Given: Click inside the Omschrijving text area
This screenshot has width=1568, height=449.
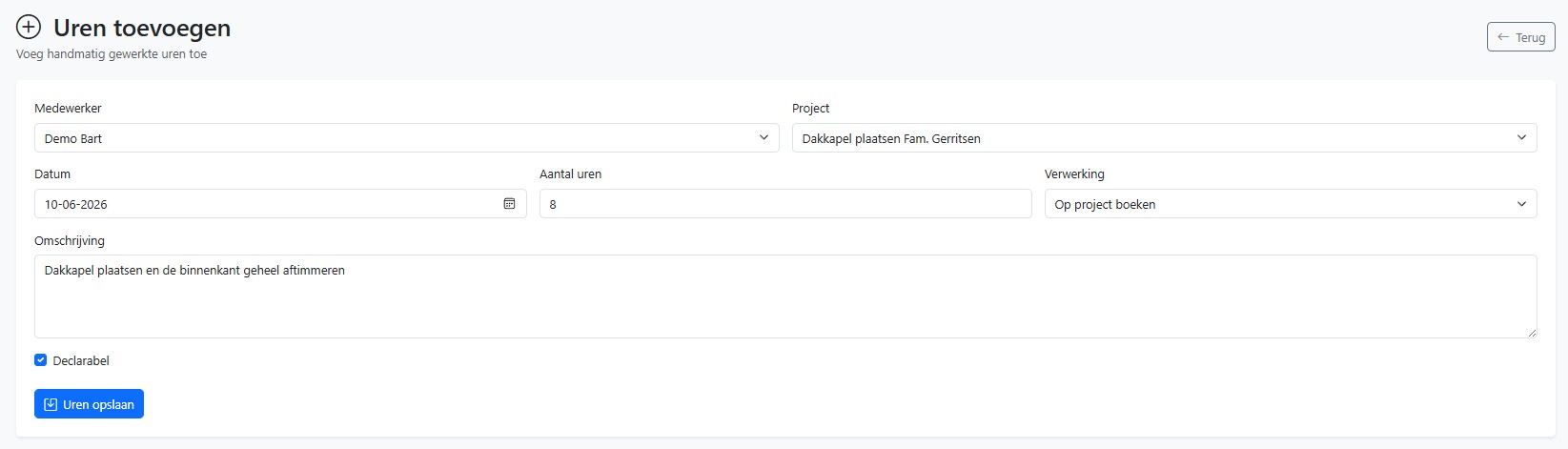Looking at the screenshot, I should tap(785, 296).
